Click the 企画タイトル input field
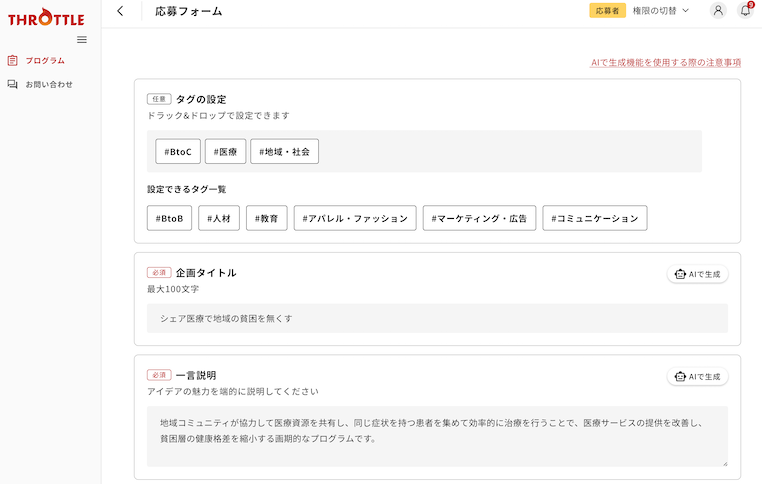Image resolution: width=762 pixels, height=484 pixels. [437, 319]
